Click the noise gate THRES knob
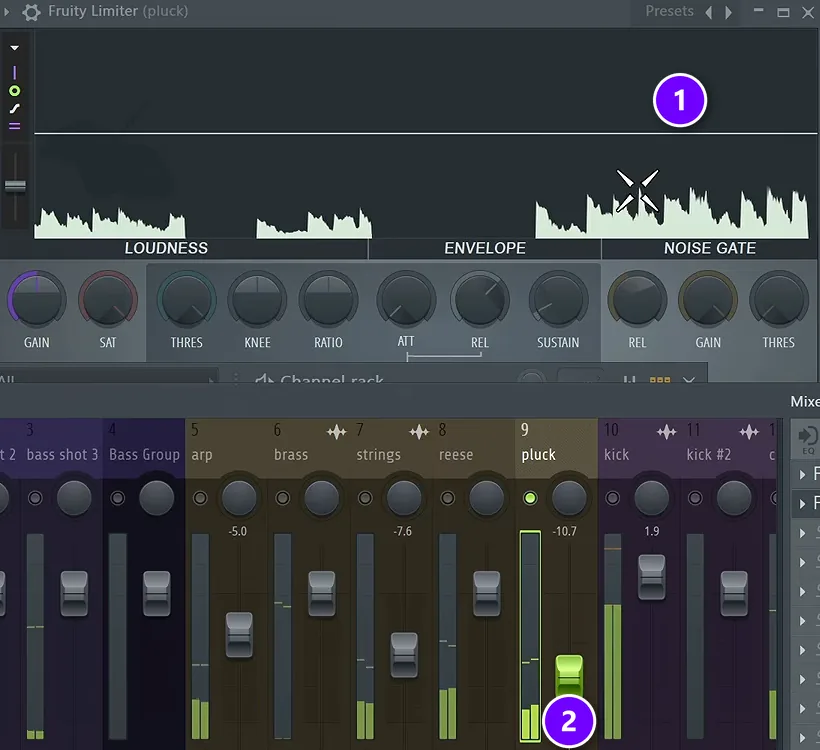 pyautogui.click(x=779, y=300)
